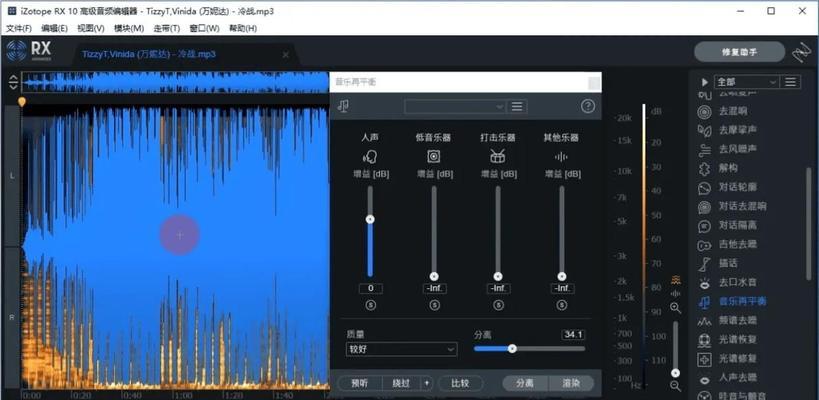Click the 比较 compare button
Screen dimensions: 819x400
point(460,383)
